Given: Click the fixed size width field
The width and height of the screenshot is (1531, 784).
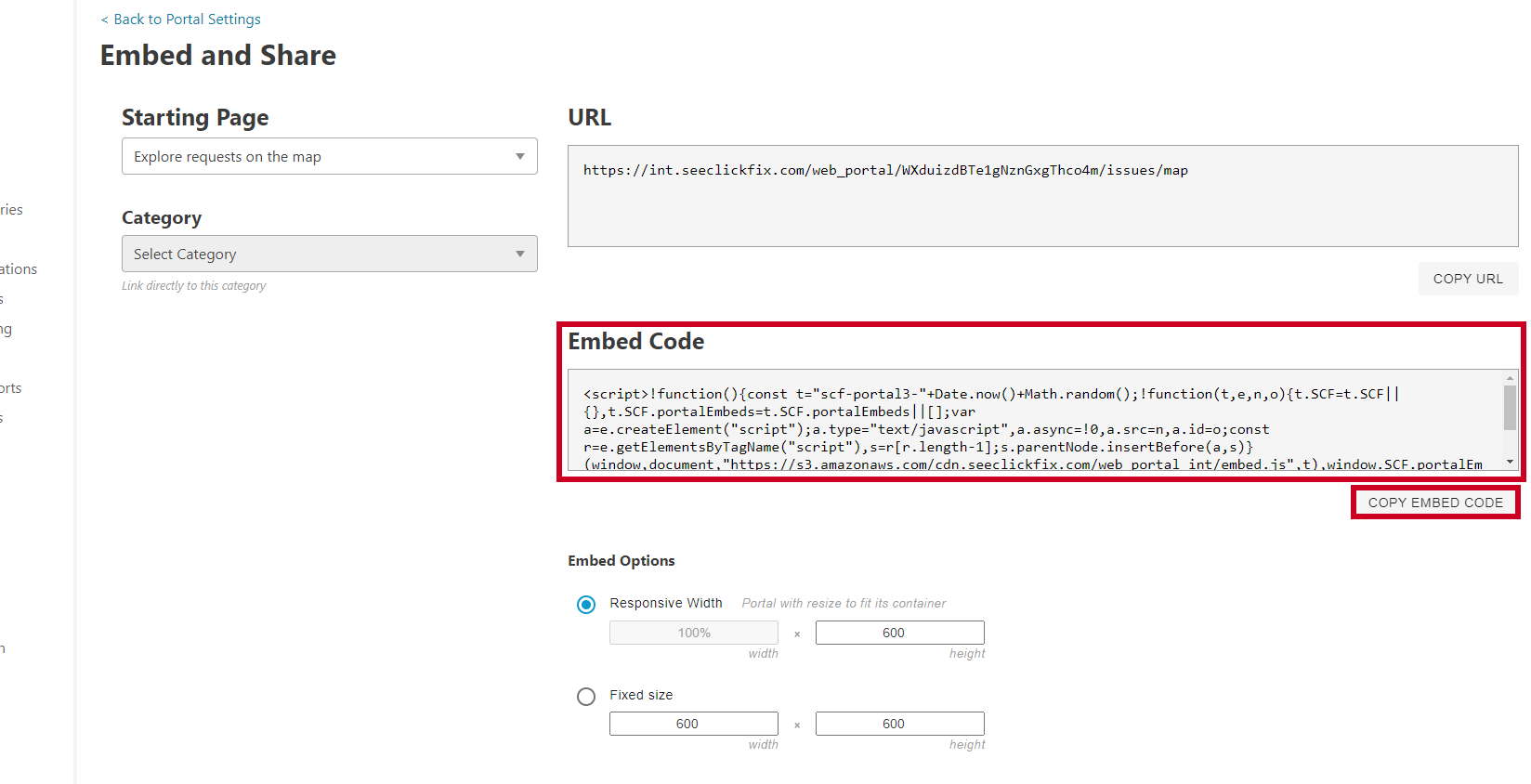Looking at the screenshot, I should tap(693, 724).
